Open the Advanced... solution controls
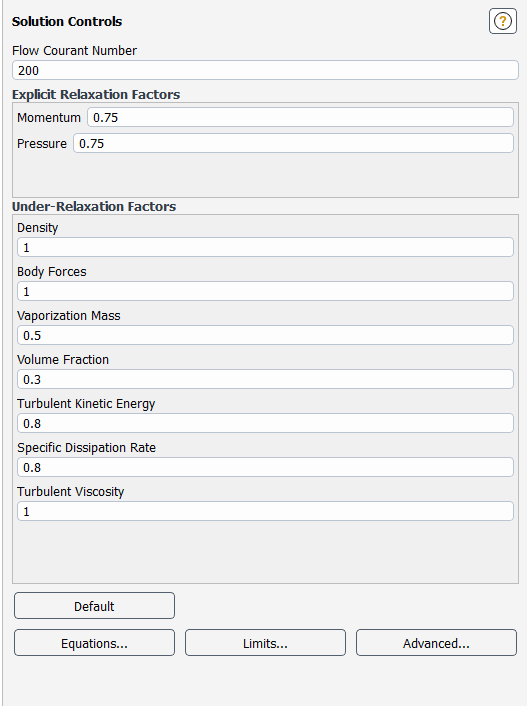Screen dimensions: 527x706 tap(436, 643)
